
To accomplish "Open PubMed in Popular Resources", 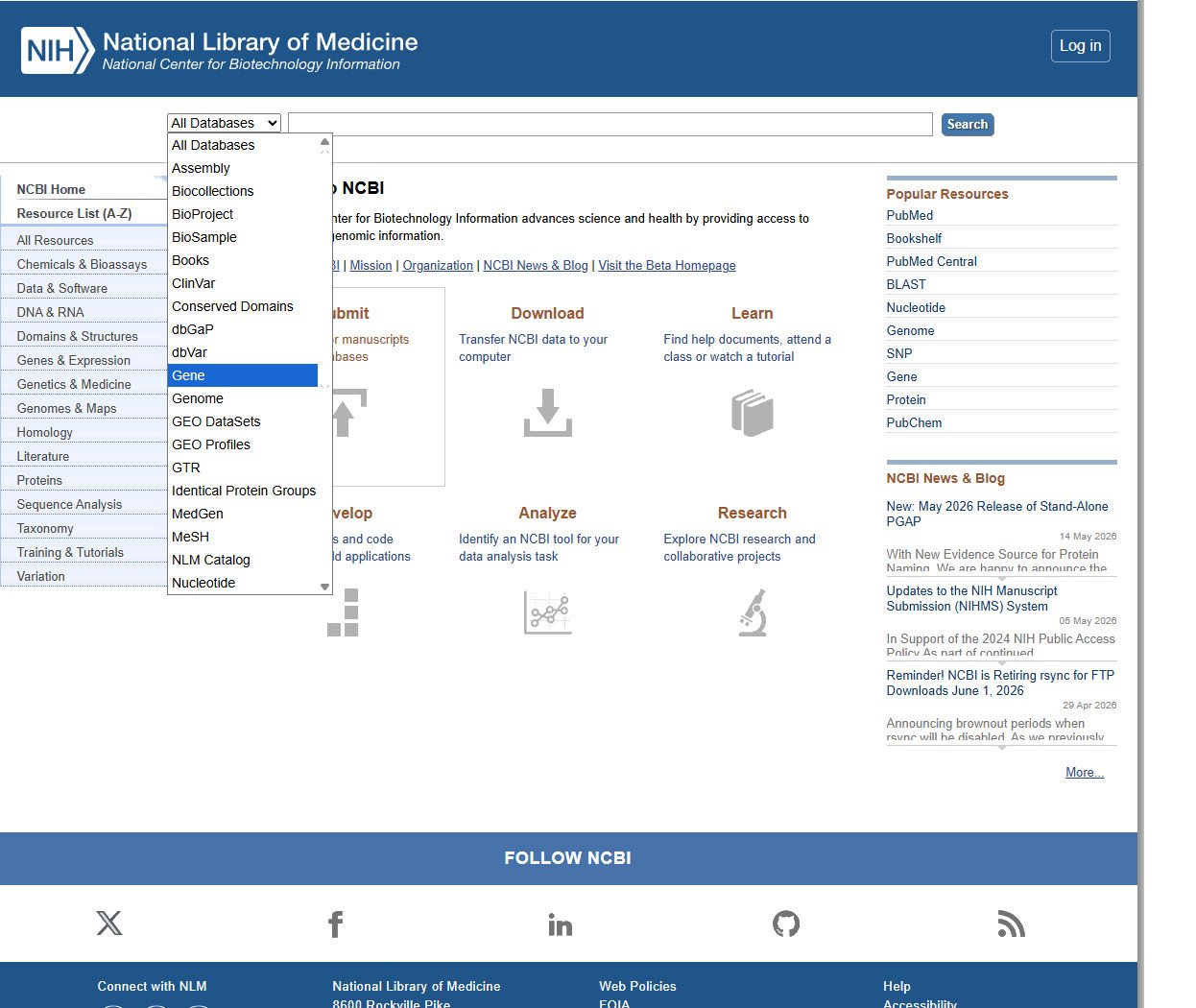I will (x=910, y=215).
